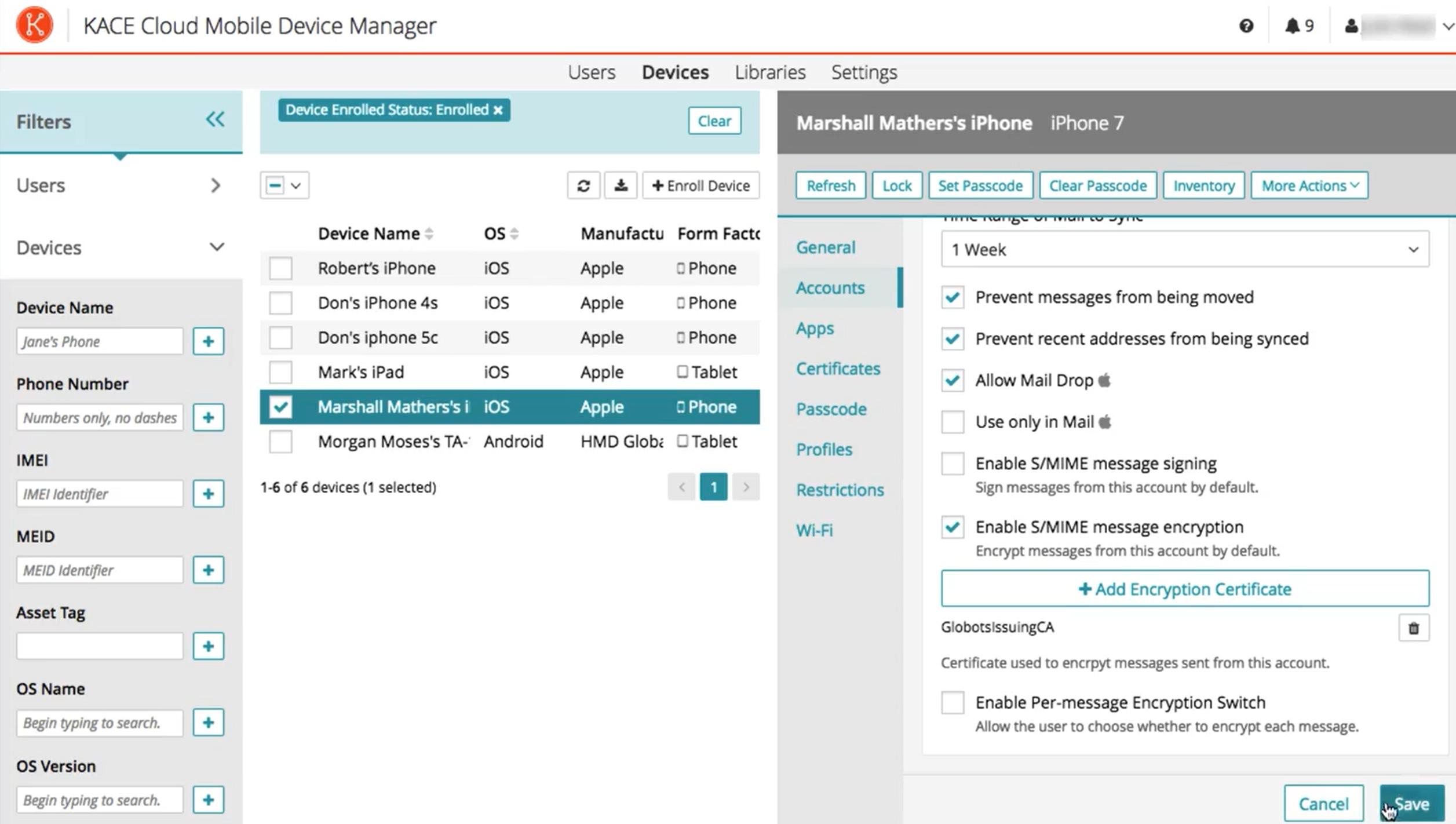Remove the Enrolled status filter tag
Screen dimensions: 1456x824
tap(498, 110)
